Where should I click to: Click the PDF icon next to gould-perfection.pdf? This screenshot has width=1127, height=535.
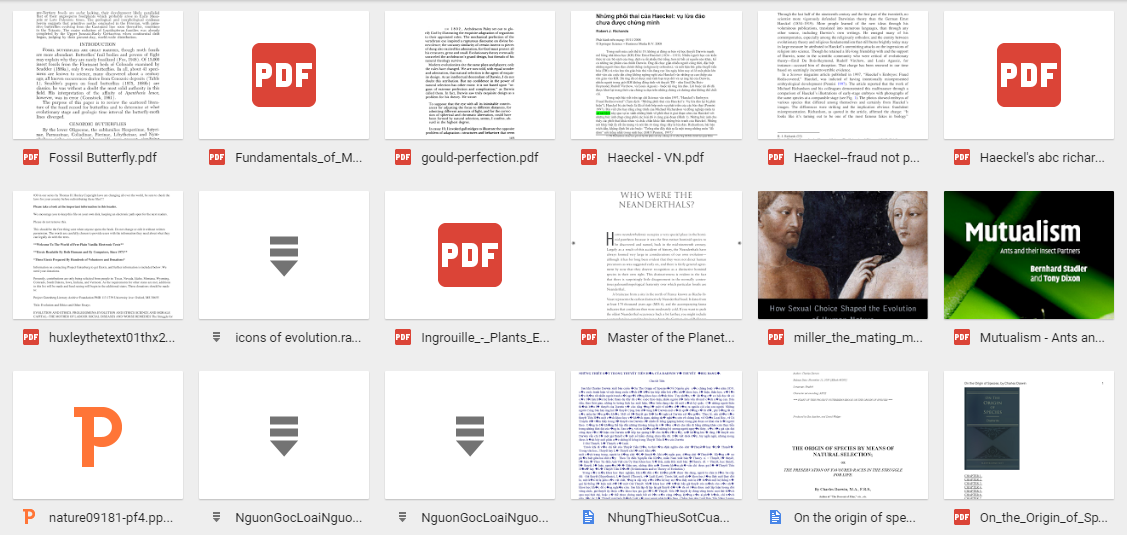(x=403, y=157)
